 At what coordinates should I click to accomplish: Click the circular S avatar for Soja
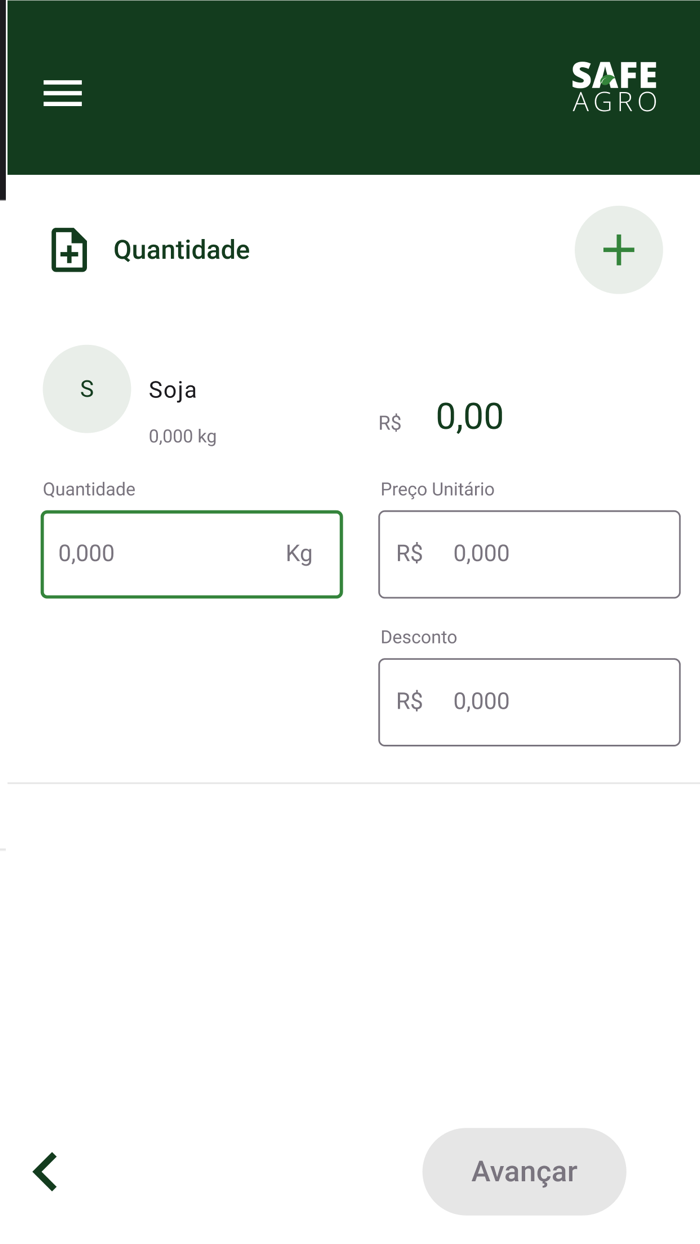point(86,389)
